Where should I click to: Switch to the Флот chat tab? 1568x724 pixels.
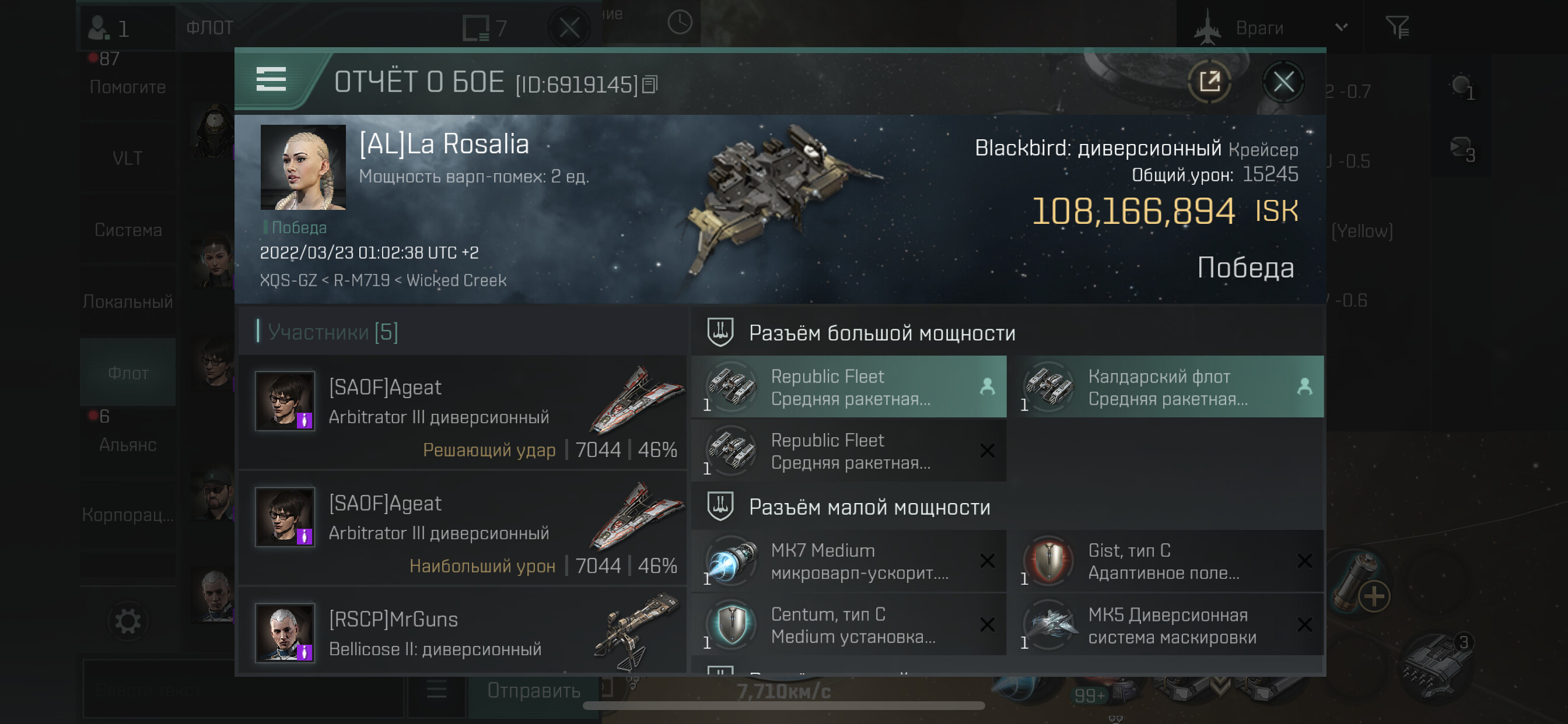click(128, 372)
